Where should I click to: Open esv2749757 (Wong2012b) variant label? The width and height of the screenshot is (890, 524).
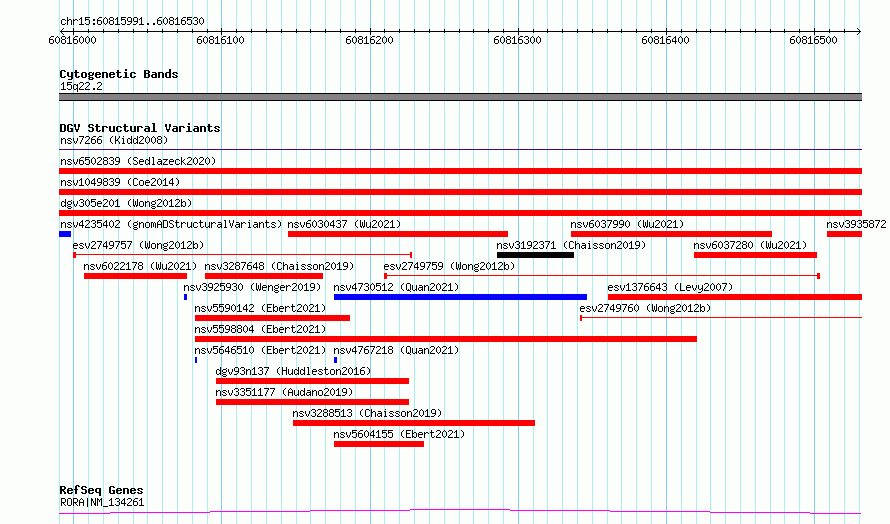138,245
